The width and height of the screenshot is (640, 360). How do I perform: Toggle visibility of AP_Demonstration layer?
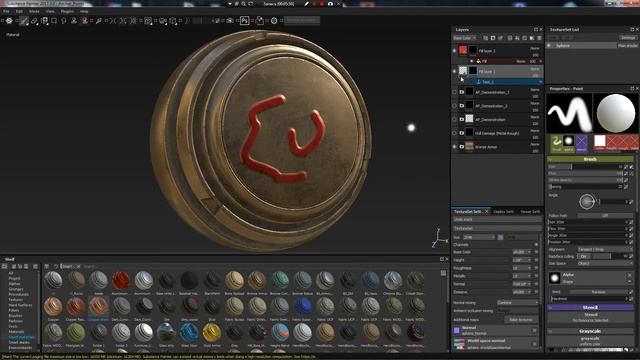[x=454, y=119]
